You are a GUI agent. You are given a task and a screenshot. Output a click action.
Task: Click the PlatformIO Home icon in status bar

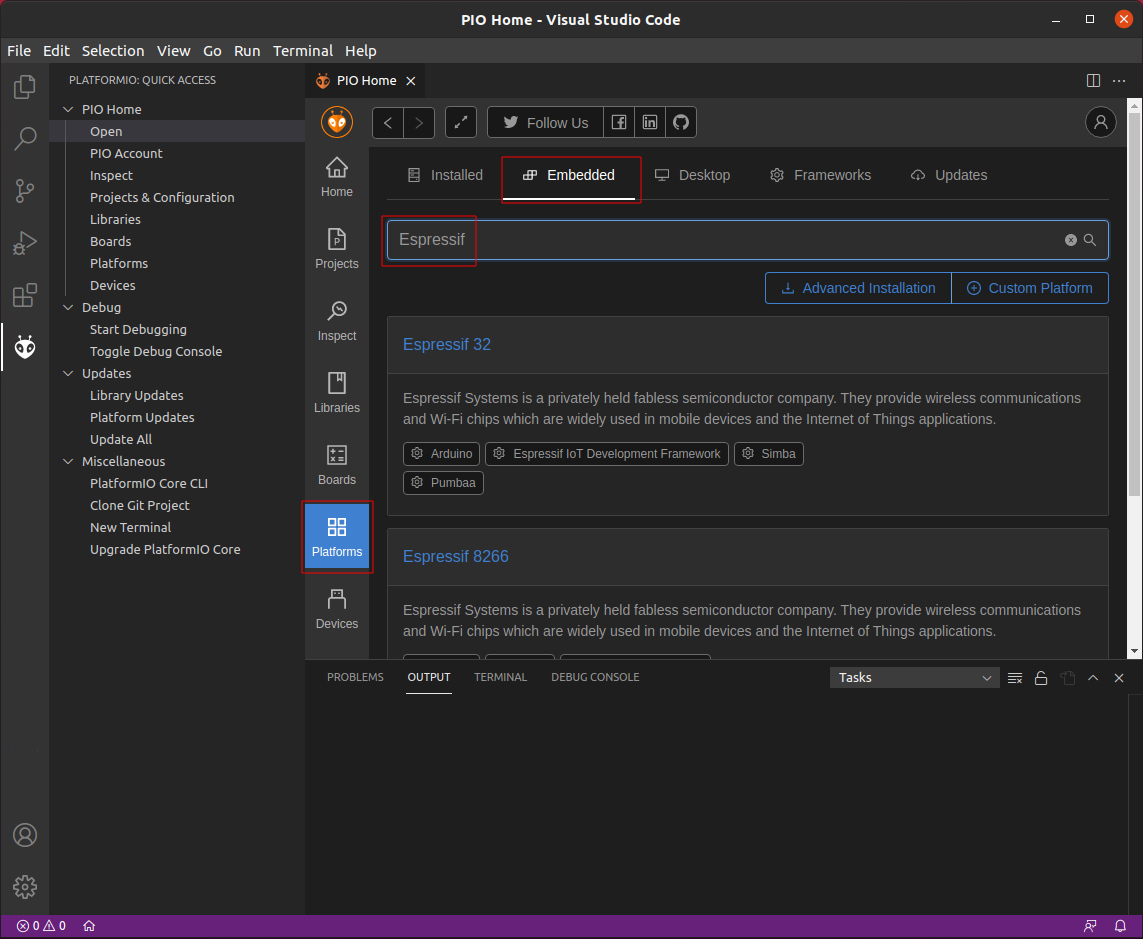89,926
